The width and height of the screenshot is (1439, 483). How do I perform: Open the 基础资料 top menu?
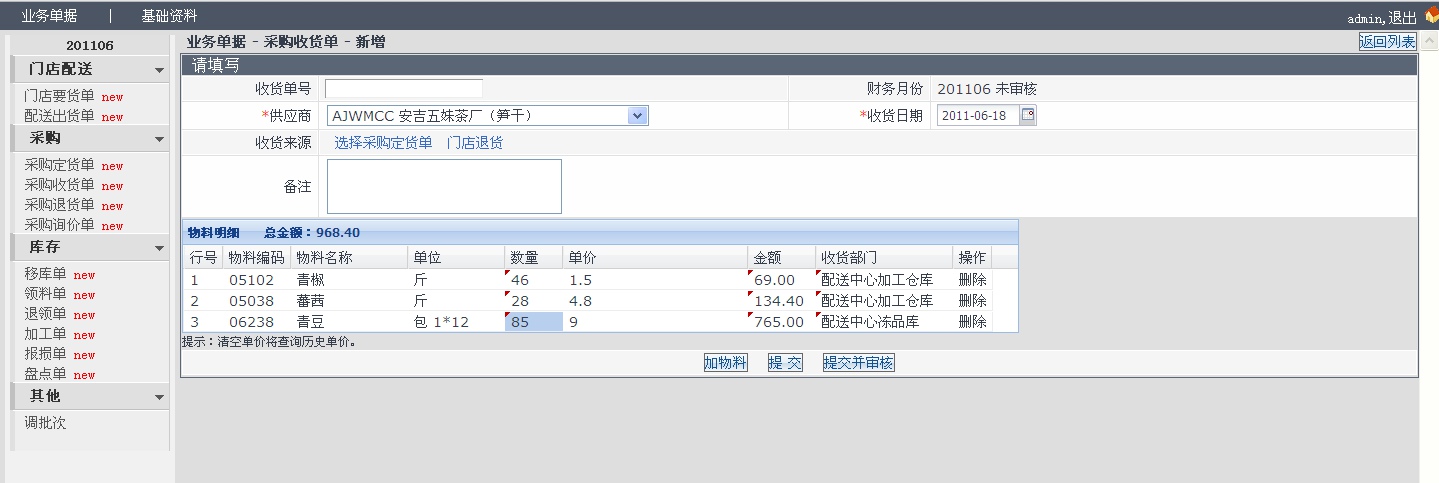[169, 16]
